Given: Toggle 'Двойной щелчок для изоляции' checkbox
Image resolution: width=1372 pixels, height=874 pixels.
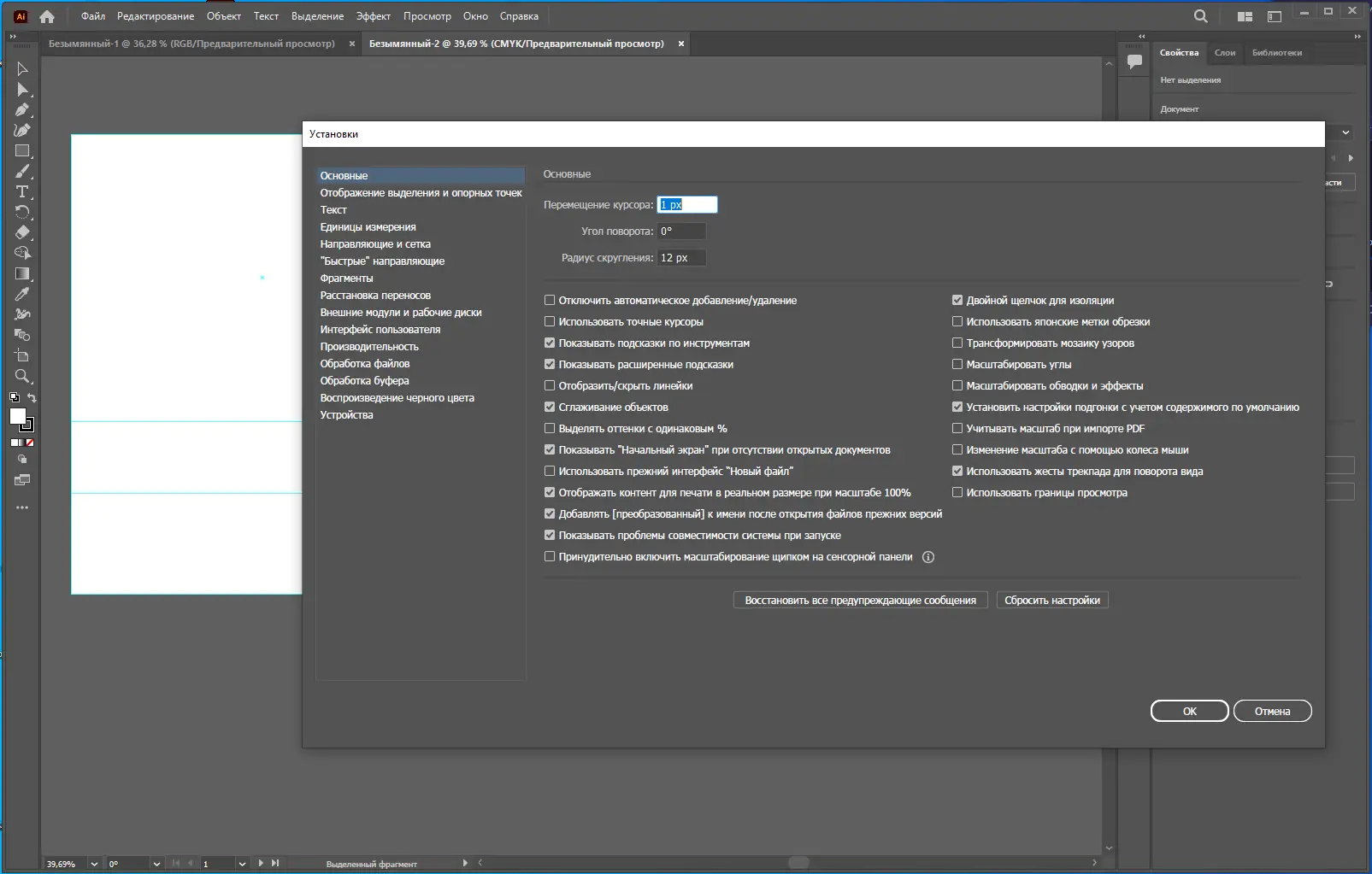Looking at the screenshot, I should pos(957,301).
